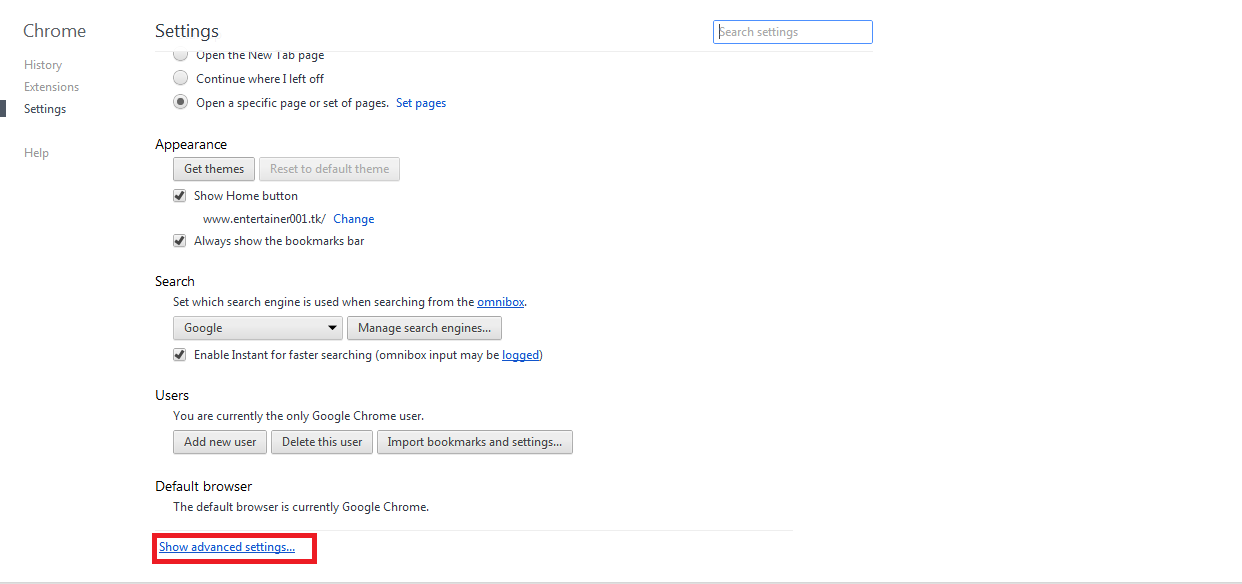This screenshot has height=584, width=1242.
Task: Click the Set pages link
Action: [x=421, y=103]
